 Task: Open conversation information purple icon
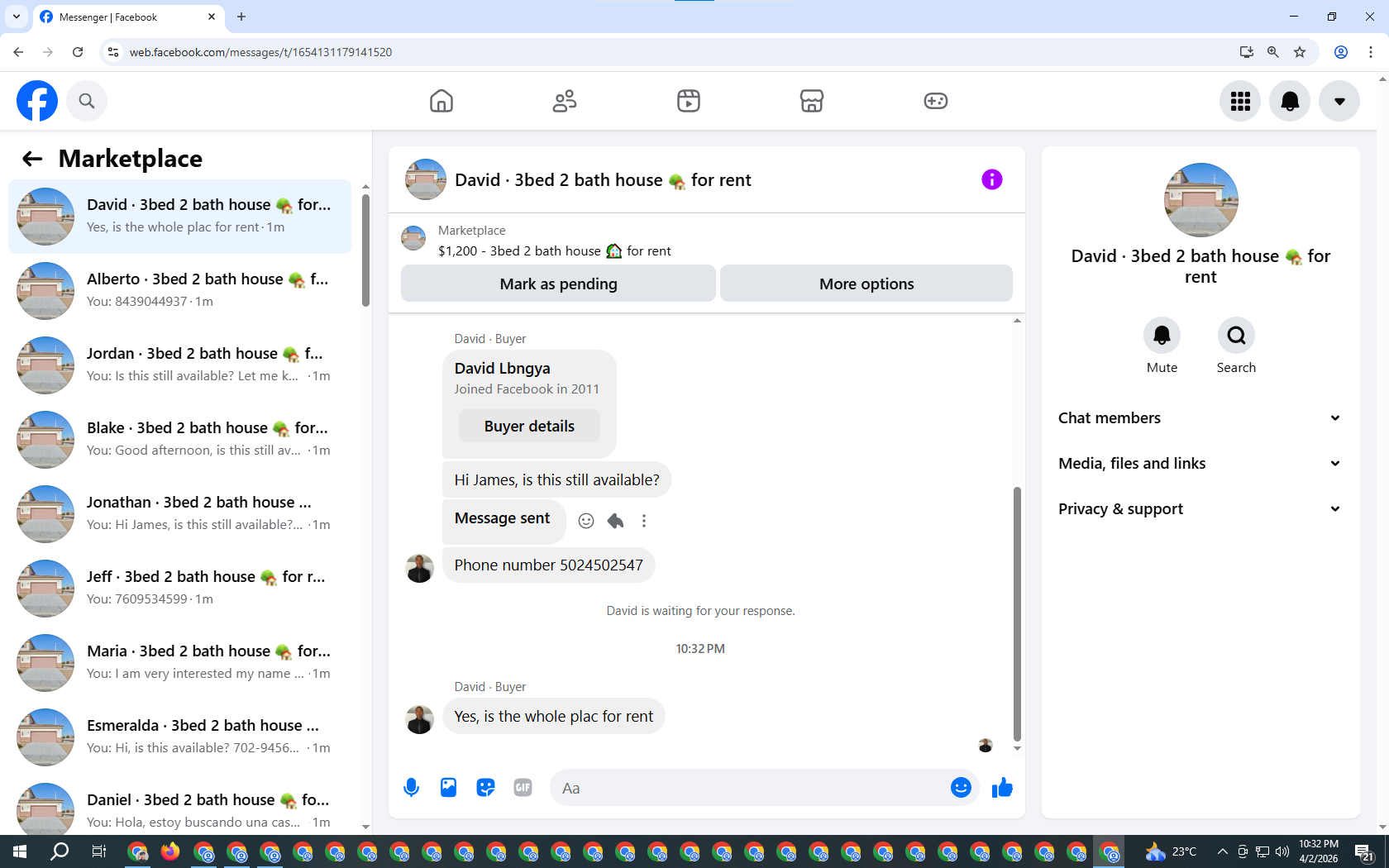992,179
